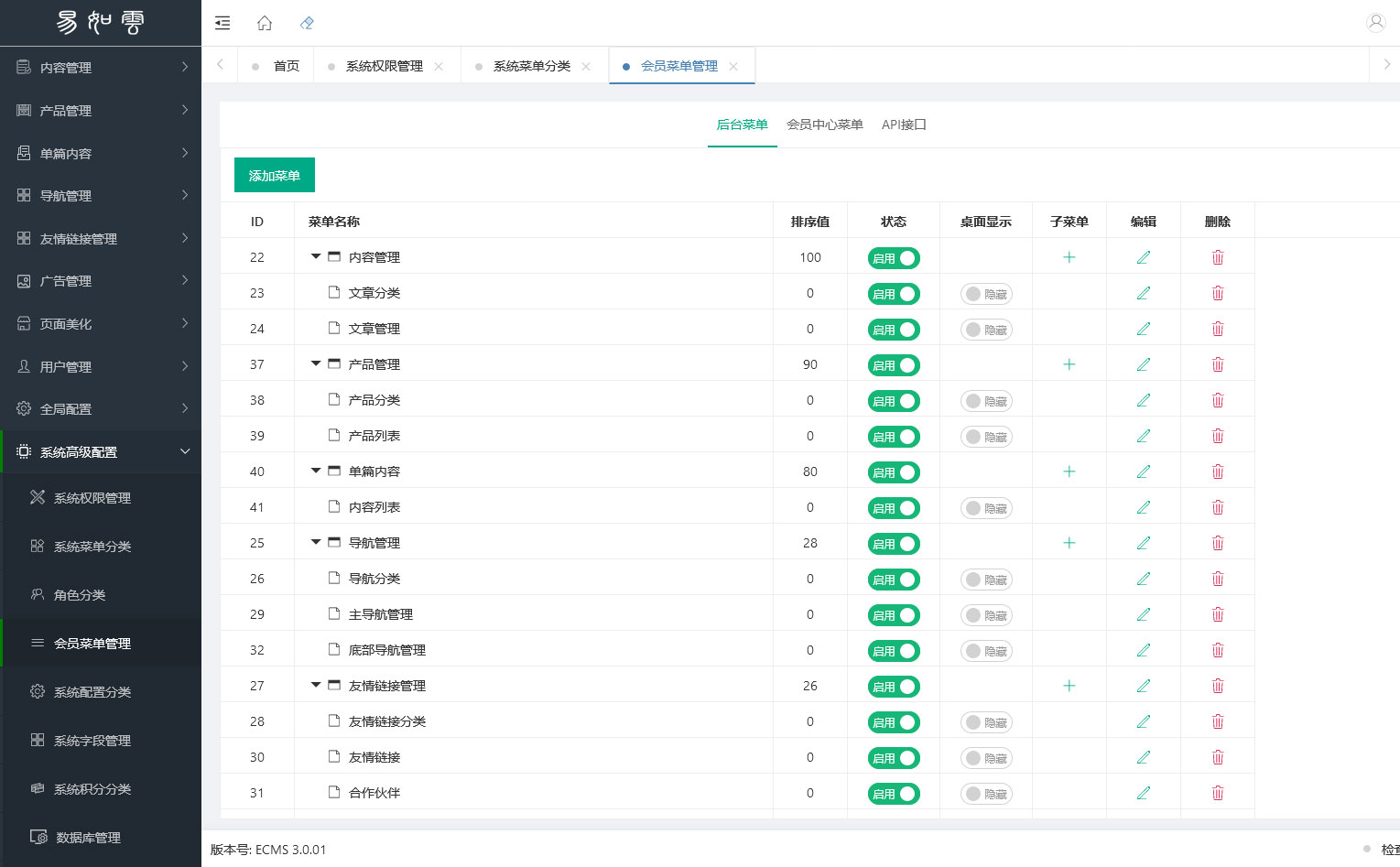Open 系统字段管理 in the sidebar
Image resolution: width=1400 pixels, height=867 pixels.
pos(101,741)
